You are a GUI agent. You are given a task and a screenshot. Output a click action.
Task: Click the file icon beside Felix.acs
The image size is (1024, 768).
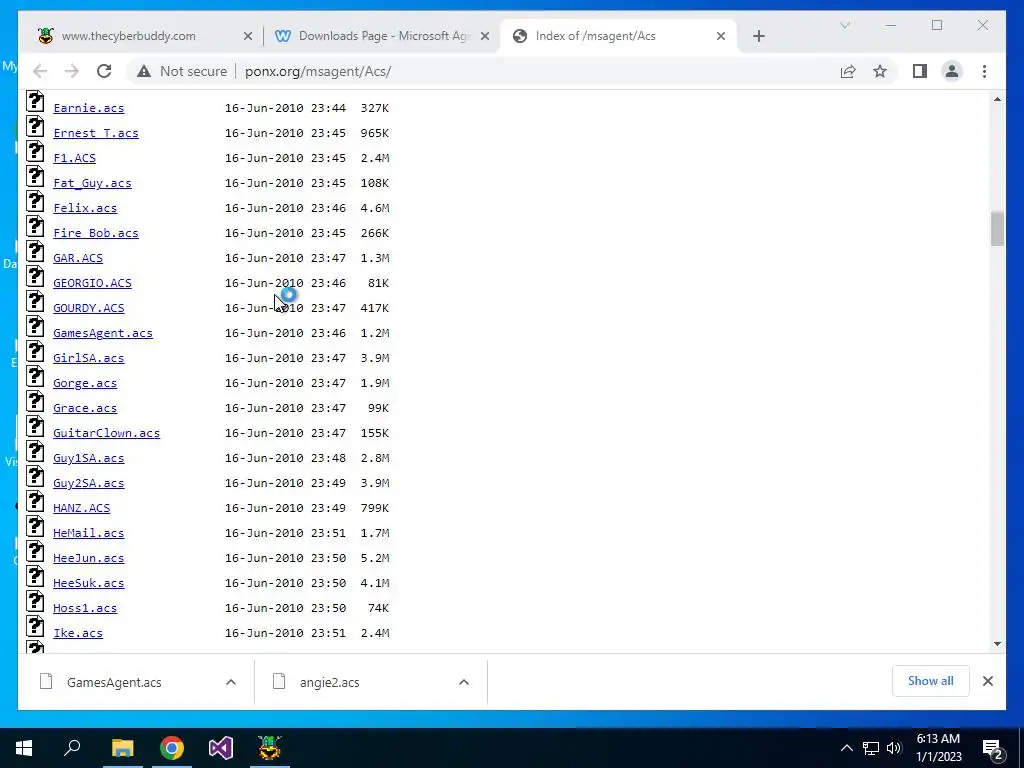point(35,201)
